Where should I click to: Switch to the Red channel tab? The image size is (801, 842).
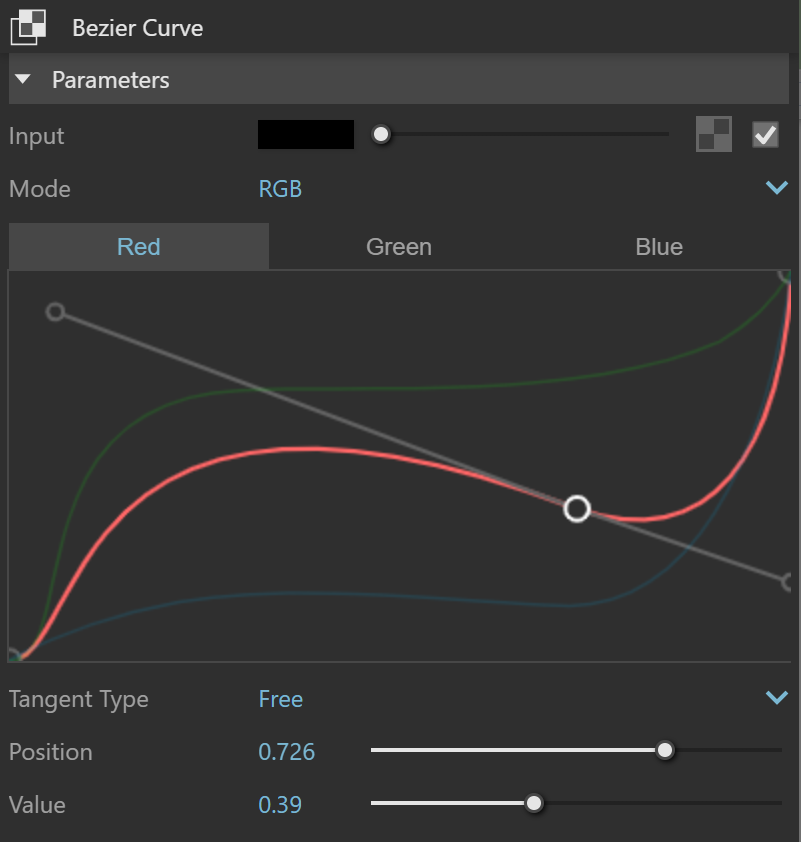(x=138, y=247)
